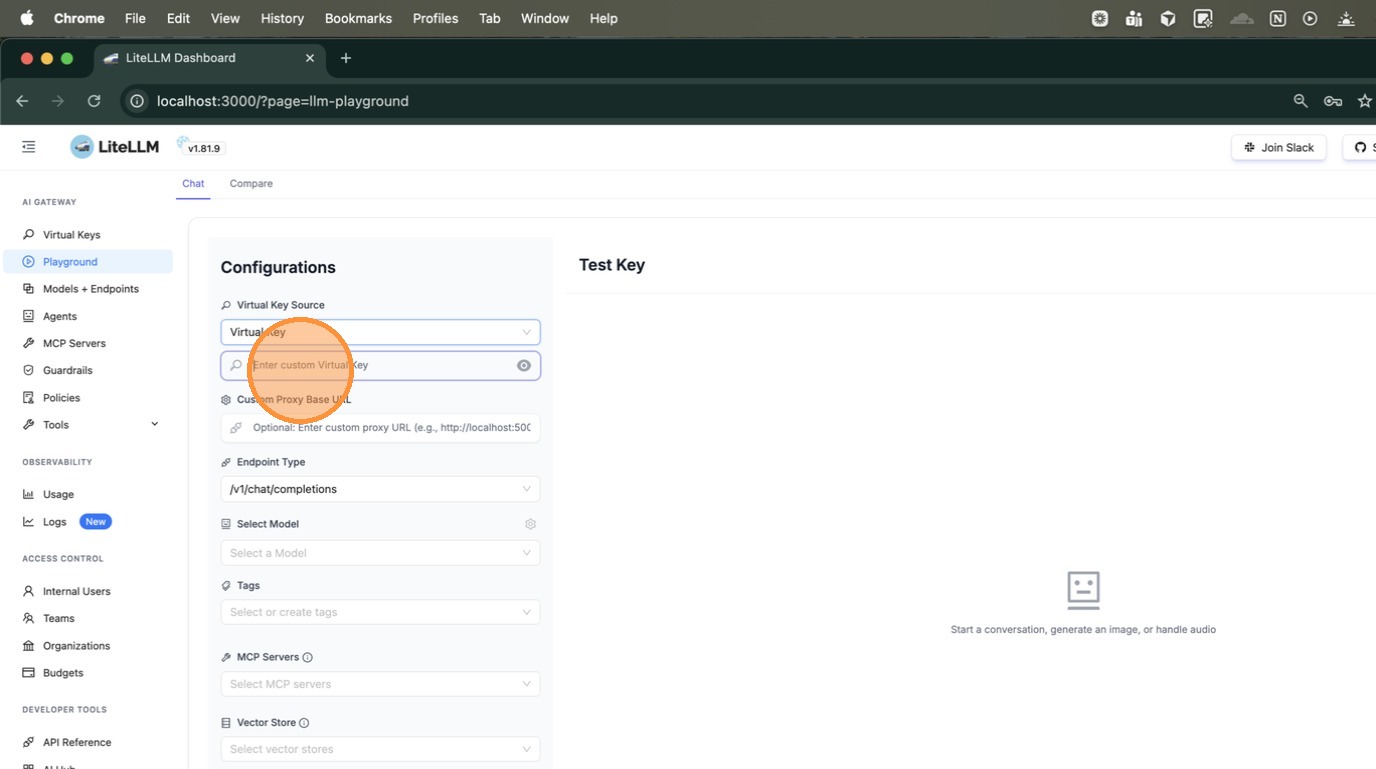Click the v1.81.9 version badge

204,148
